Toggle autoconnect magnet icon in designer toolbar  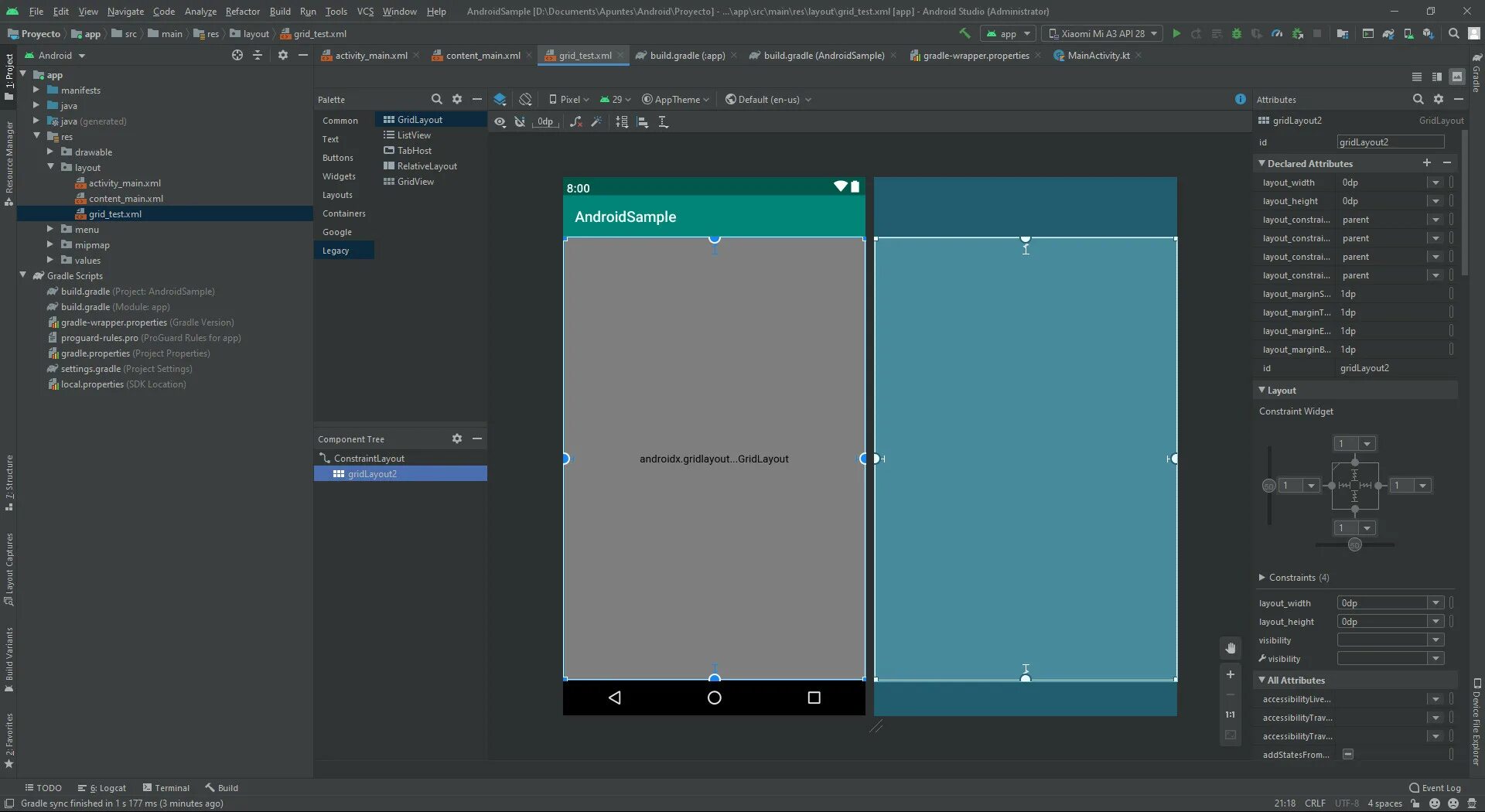coord(520,122)
